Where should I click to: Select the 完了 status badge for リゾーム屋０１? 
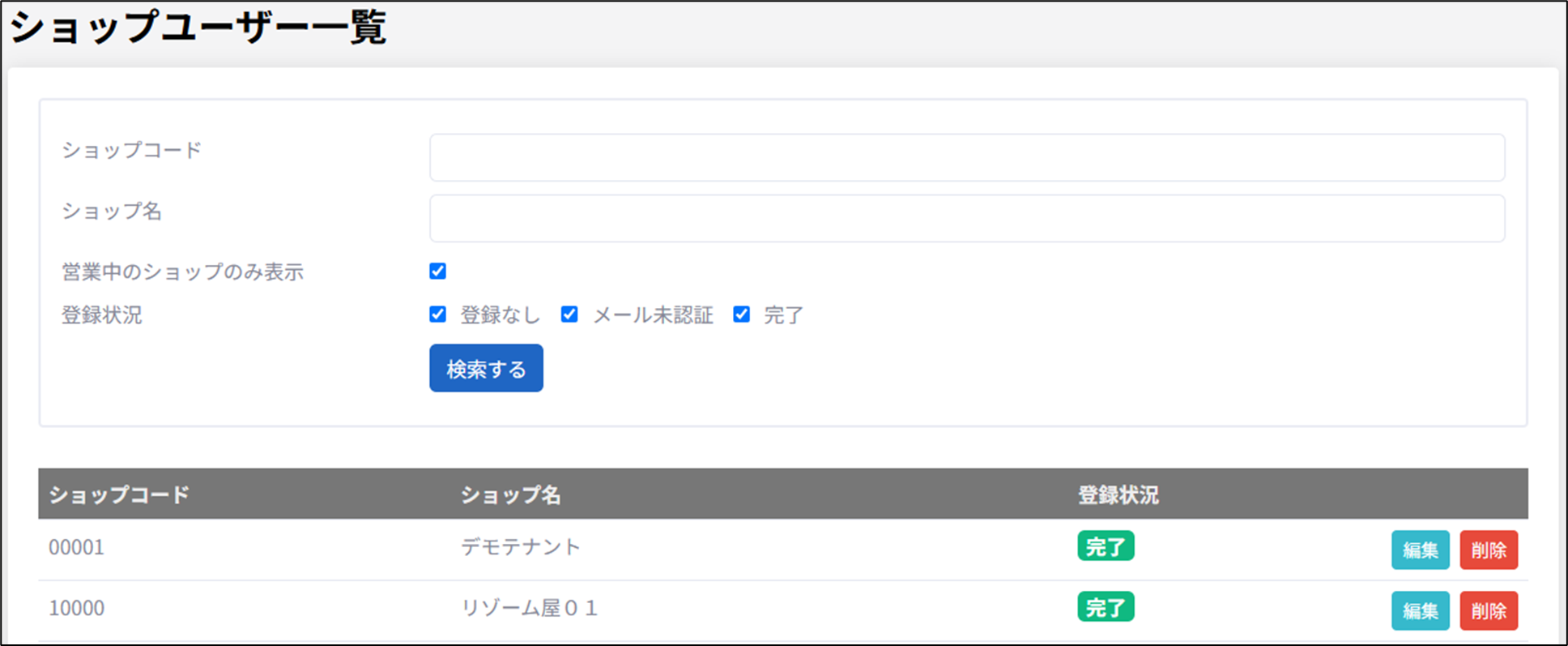click(1105, 607)
